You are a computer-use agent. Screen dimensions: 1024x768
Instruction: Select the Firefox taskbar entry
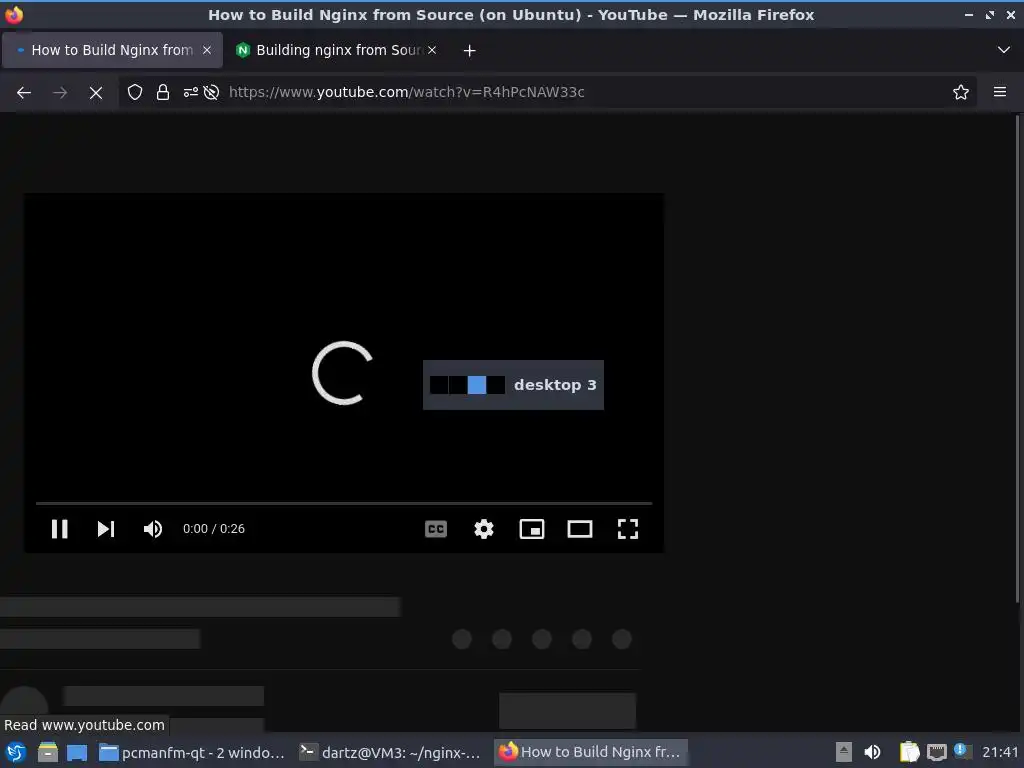[590, 752]
